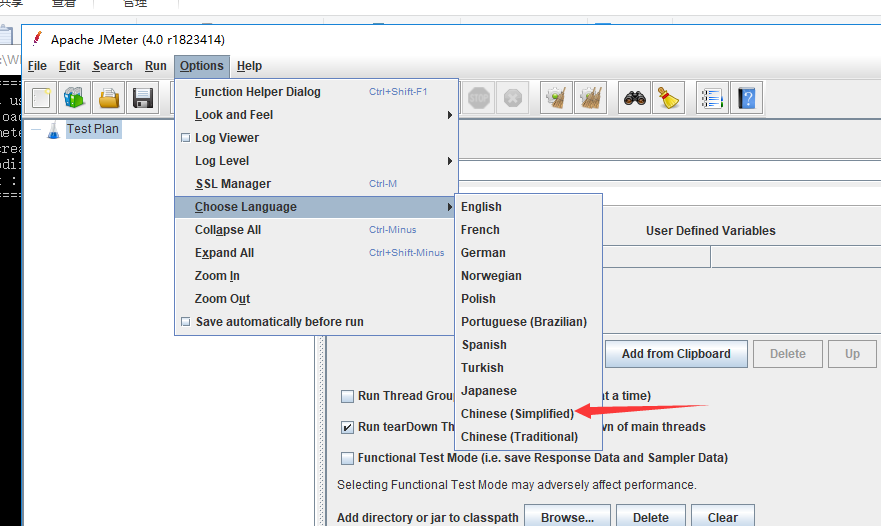Select Spanish language option
The width and height of the screenshot is (881, 526).
pyautogui.click(x=528, y=345)
